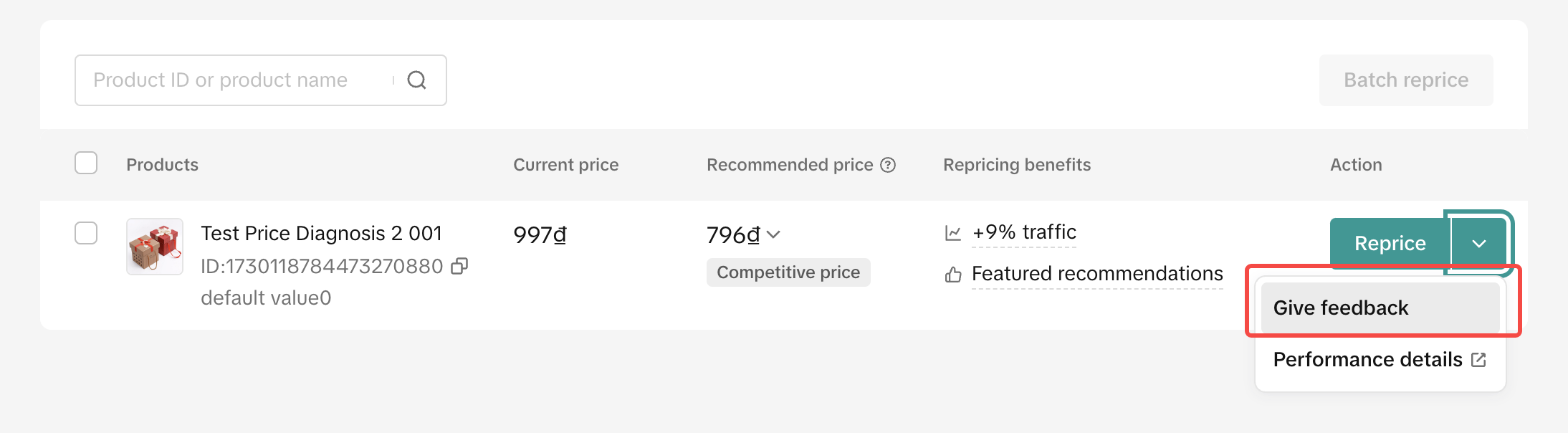Toggle the arrow dropdown beside Reprice
This screenshot has width=1568, height=433.
click(1478, 244)
